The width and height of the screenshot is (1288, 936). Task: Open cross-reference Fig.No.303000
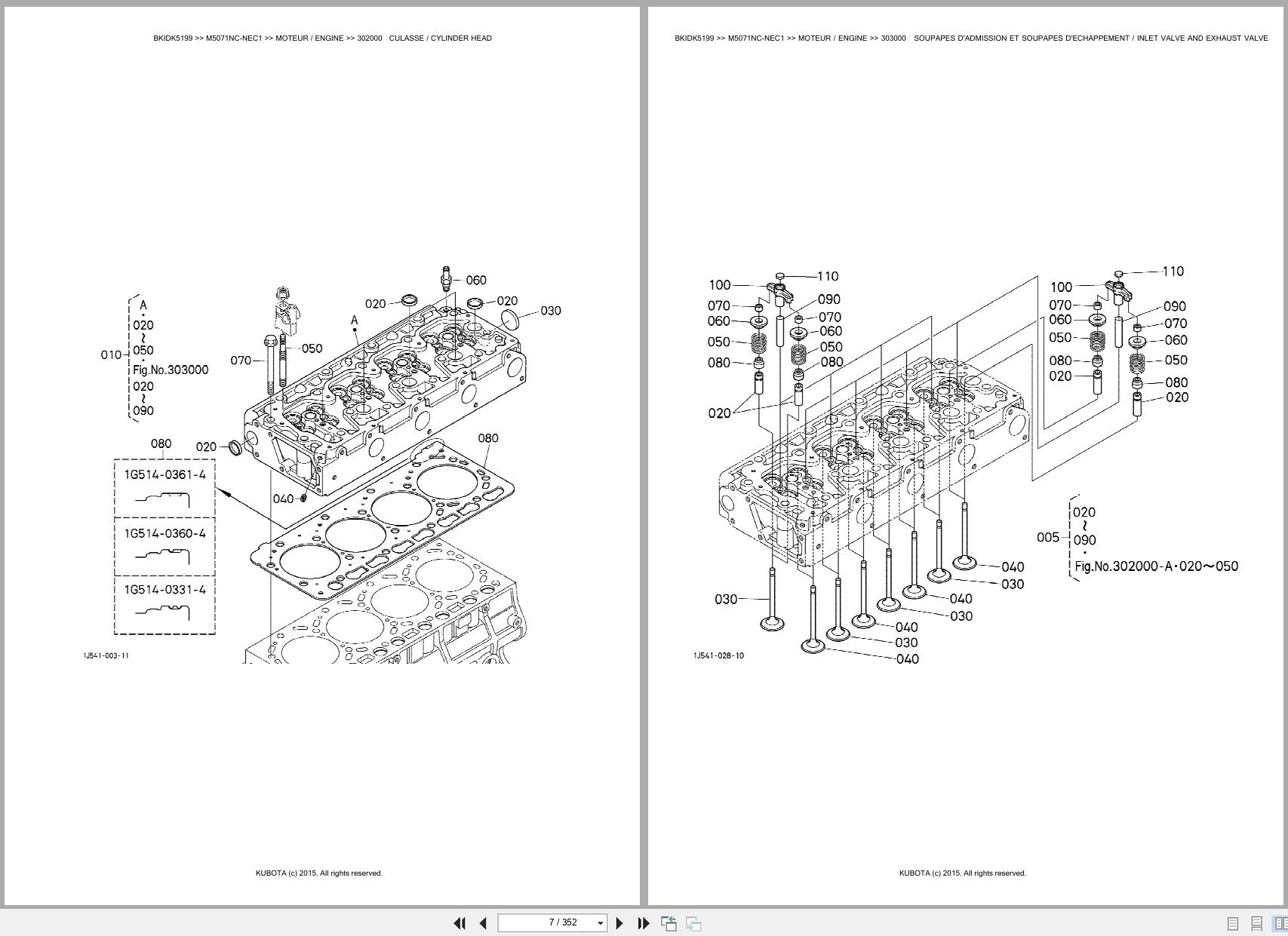171,370
